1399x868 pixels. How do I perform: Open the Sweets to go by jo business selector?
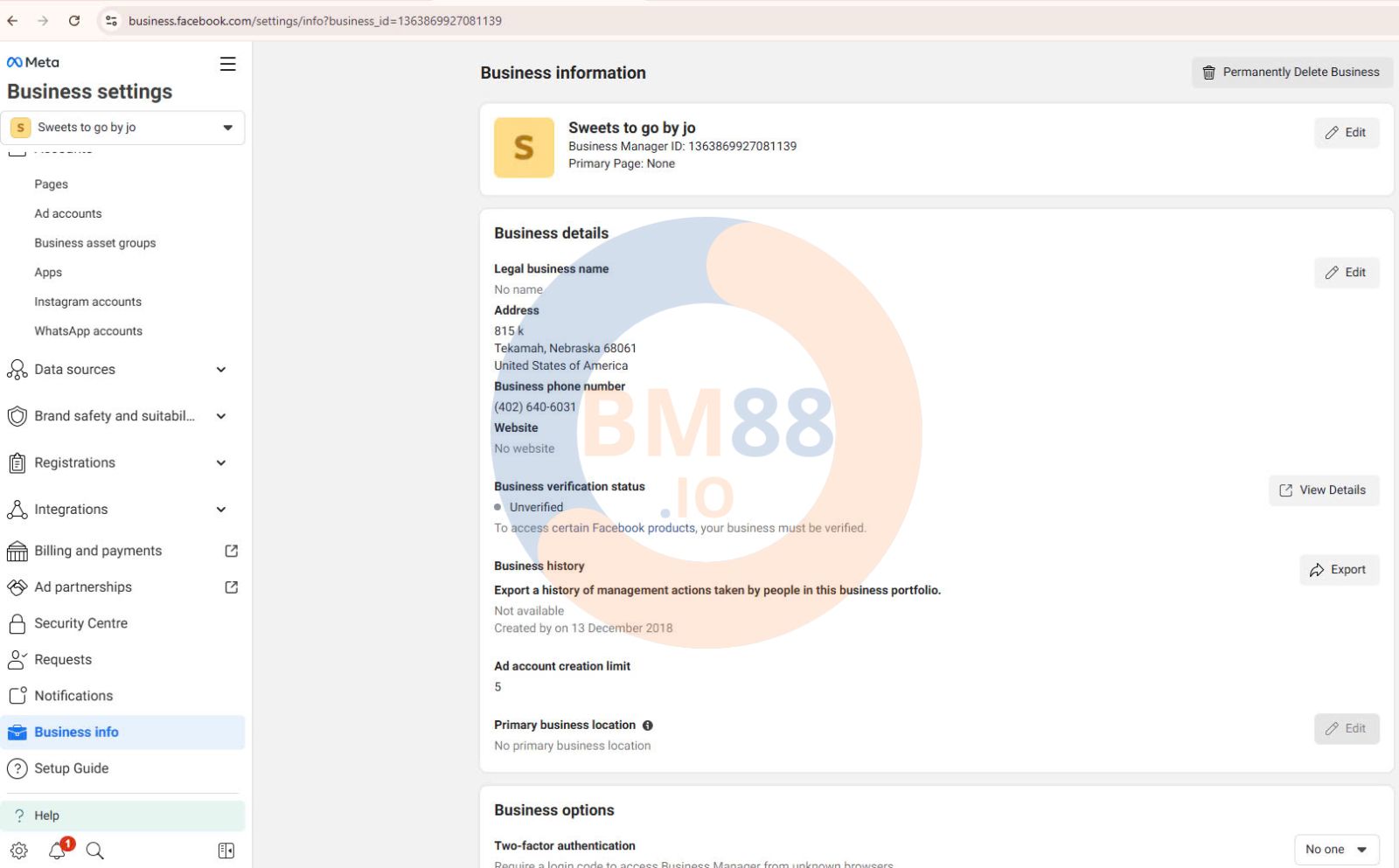(x=122, y=128)
